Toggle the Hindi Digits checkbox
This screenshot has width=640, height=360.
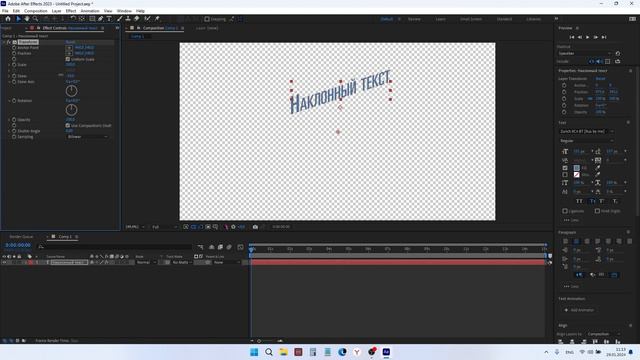[597, 211]
